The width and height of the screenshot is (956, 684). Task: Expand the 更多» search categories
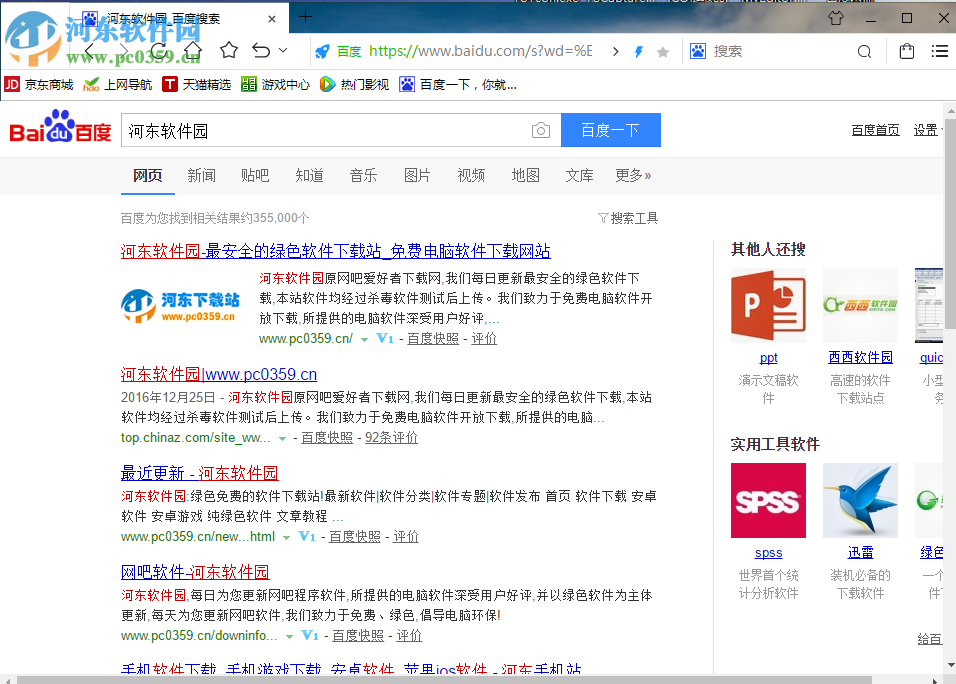click(632, 175)
